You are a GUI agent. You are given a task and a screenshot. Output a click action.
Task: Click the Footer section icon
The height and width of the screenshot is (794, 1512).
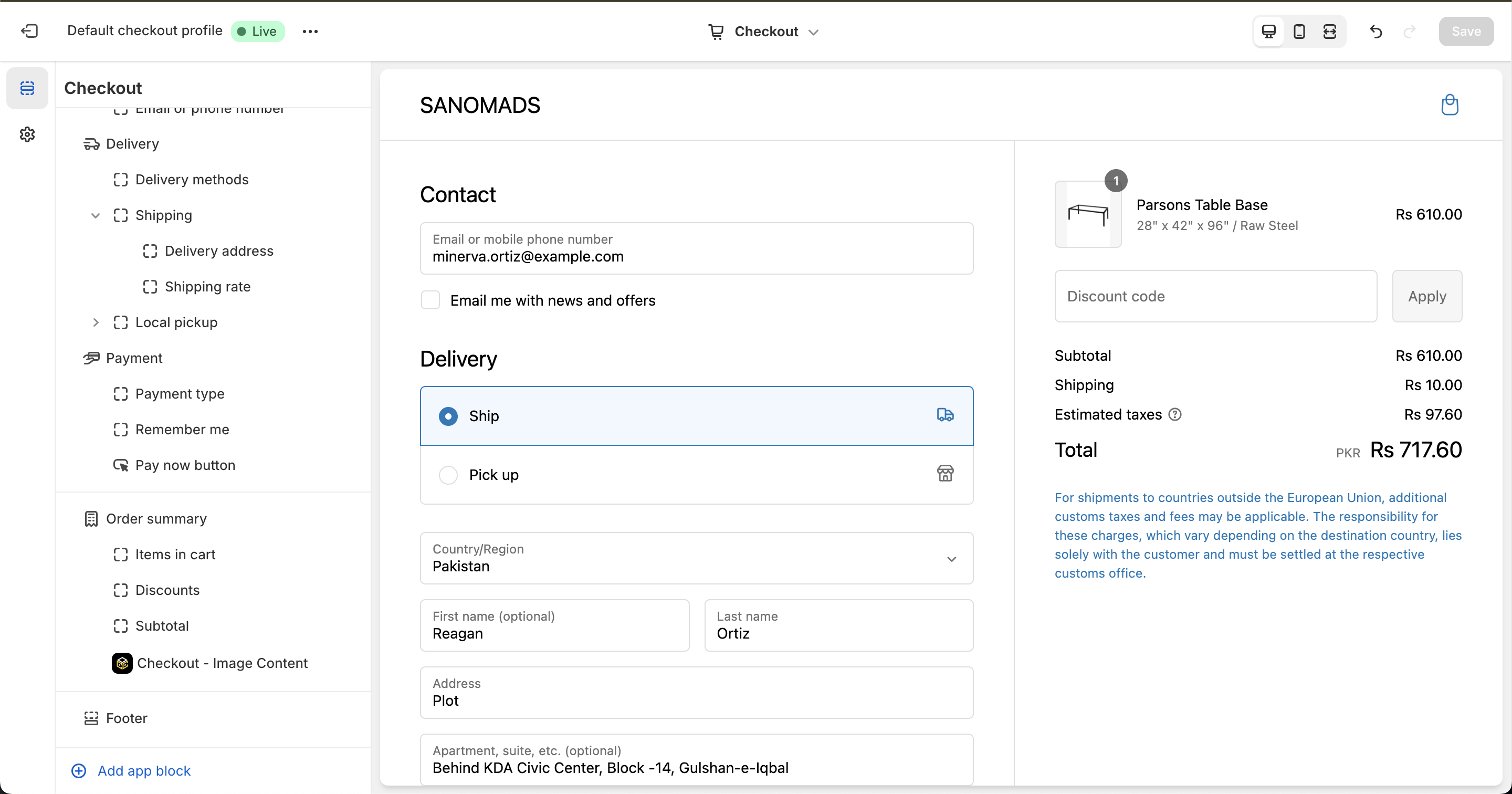91,718
